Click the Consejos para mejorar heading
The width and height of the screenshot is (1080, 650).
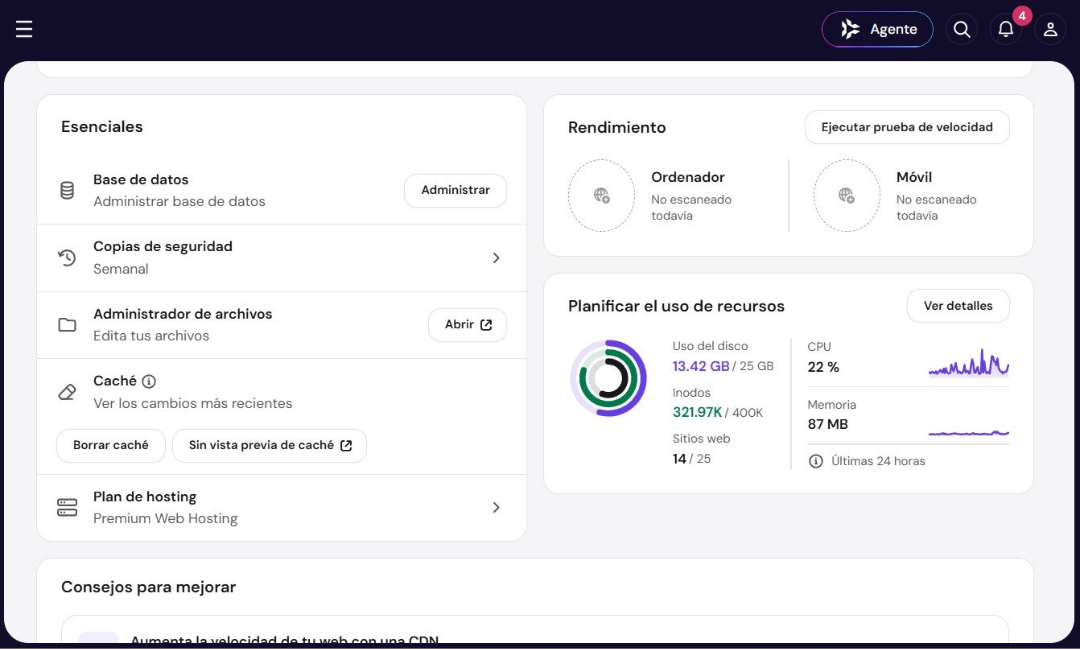tap(149, 587)
